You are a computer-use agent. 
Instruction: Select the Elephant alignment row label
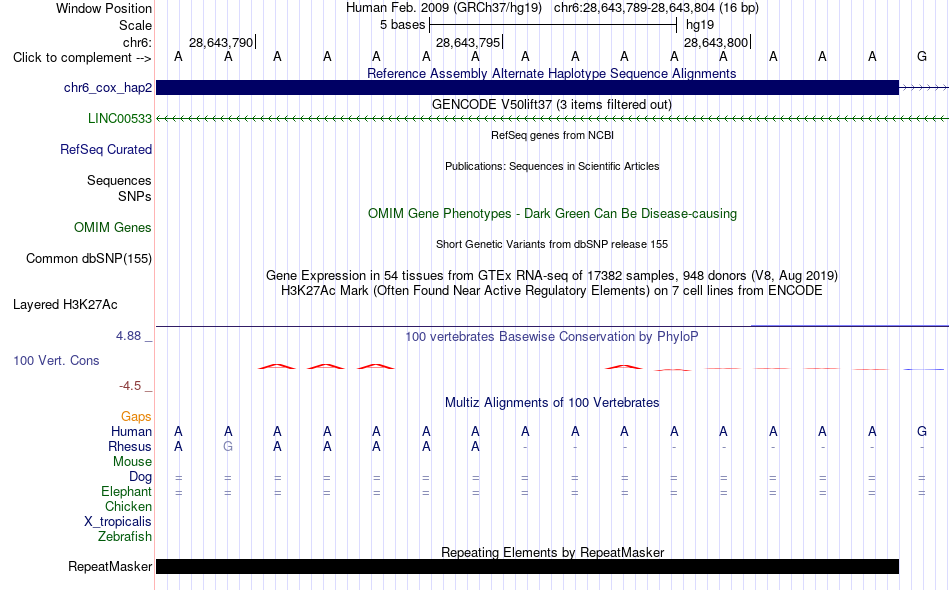pyautogui.click(x=126, y=491)
